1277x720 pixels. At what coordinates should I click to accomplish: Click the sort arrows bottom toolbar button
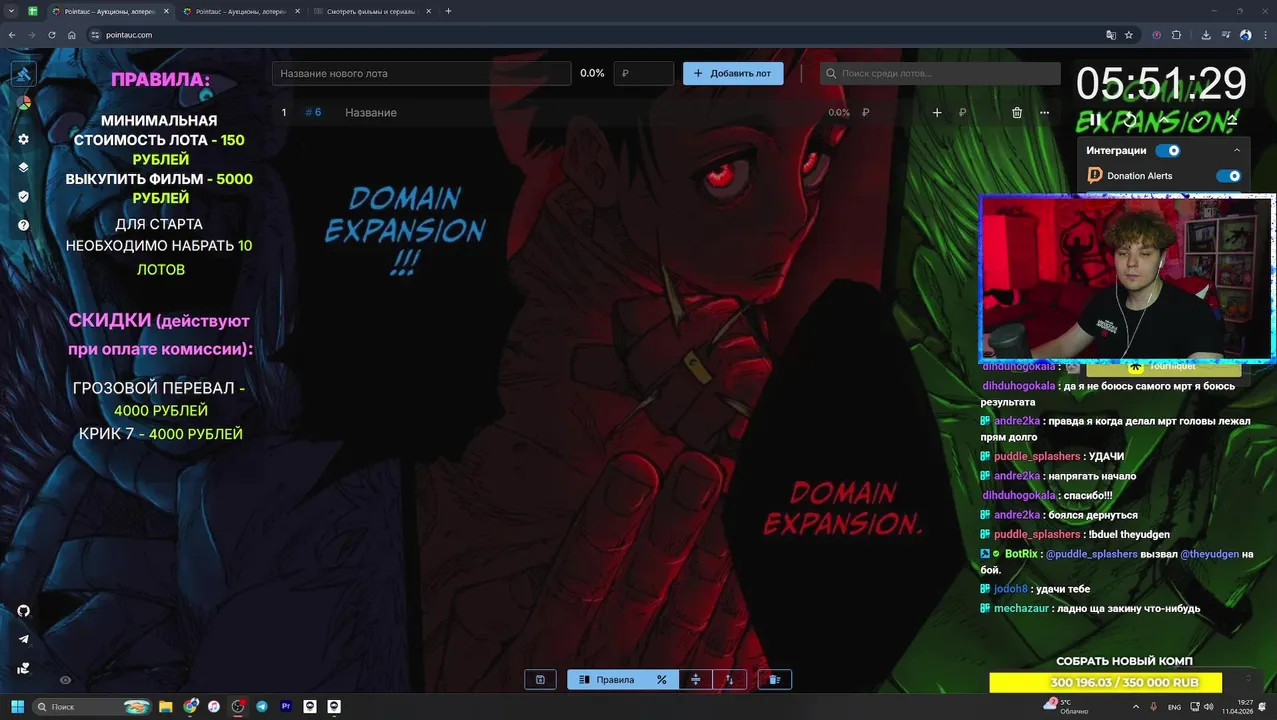click(x=729, y=680)
